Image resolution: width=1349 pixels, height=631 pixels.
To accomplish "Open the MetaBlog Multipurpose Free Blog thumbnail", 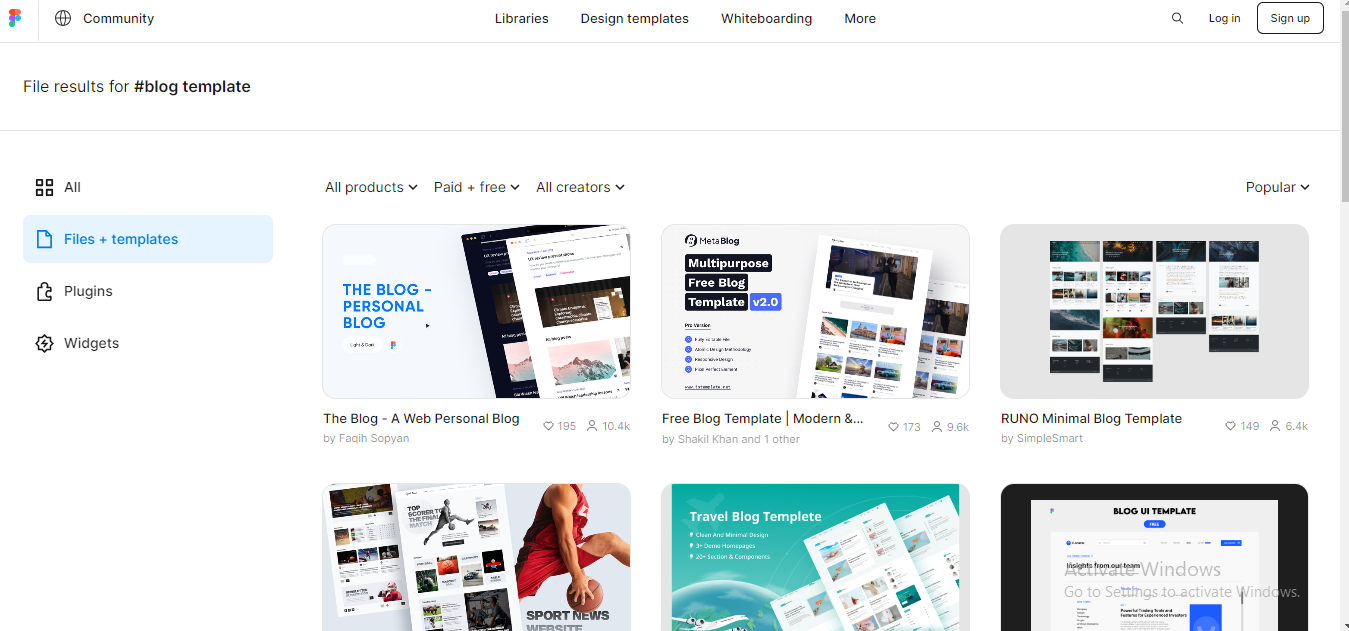I will 815,312.
